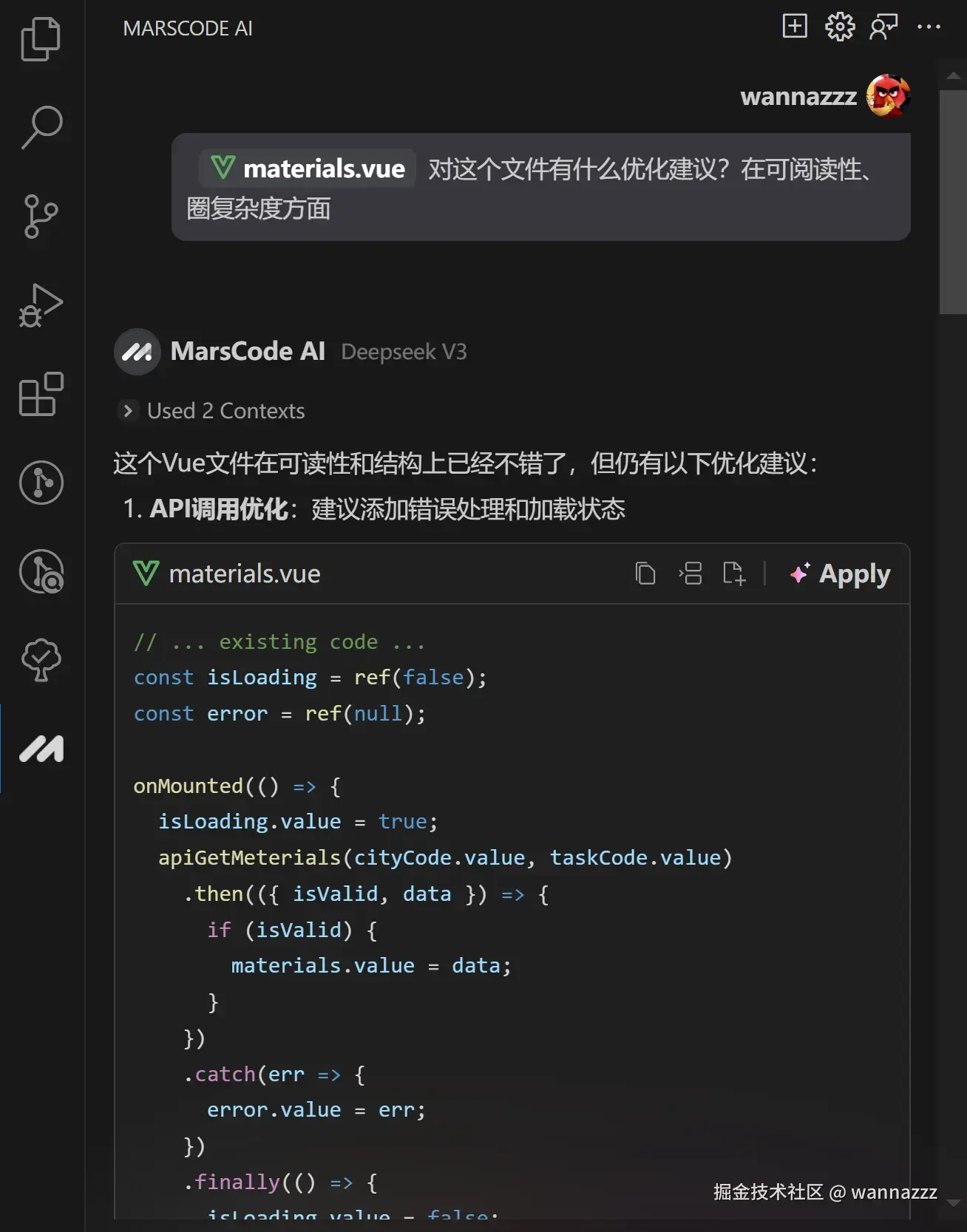The width and height of the screenshot is (967, 1232).
Task: Open the Source Control view
Action: coord(41,216)
